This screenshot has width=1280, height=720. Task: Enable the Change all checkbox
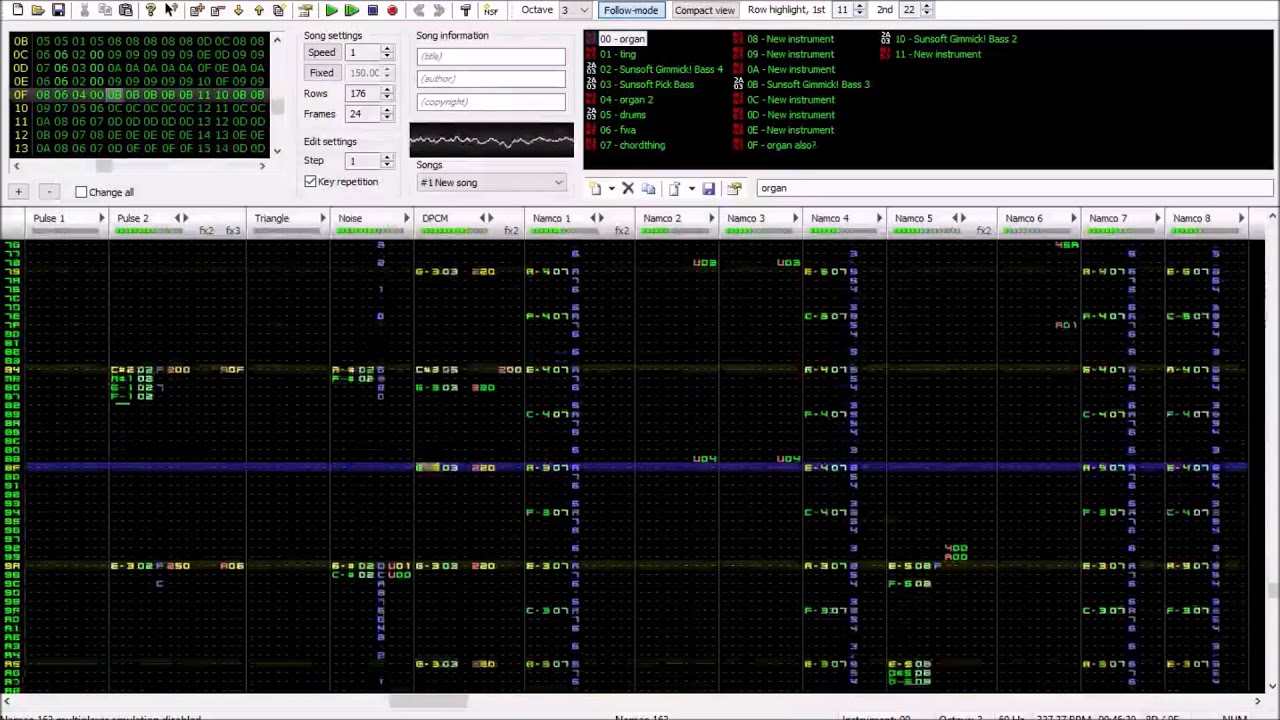click(81, 192)
